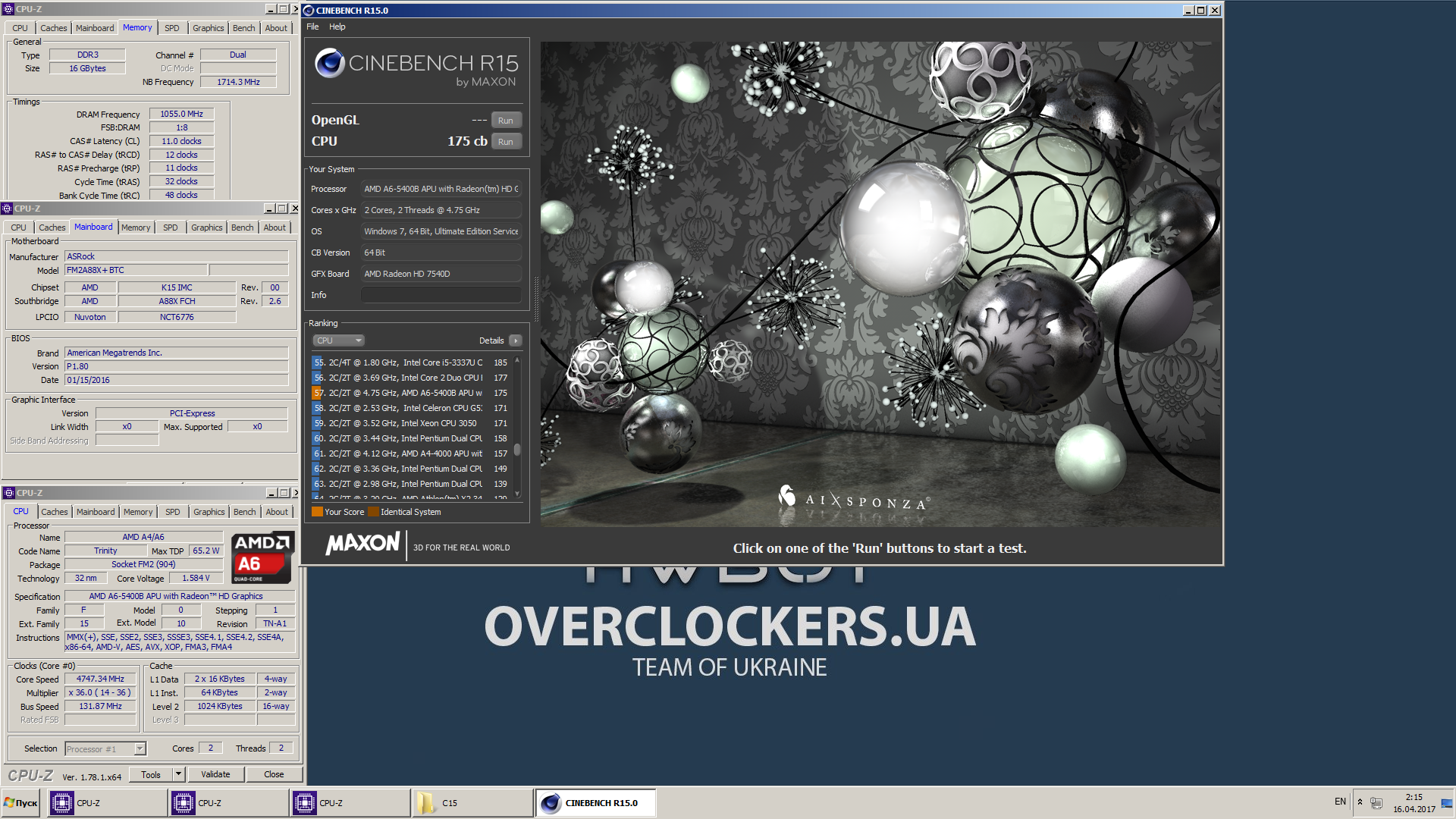Click the CPU-Z icon in the Memory window title bar
The width and height of the screenshot is (1456, 819).
tap(8, 9)
